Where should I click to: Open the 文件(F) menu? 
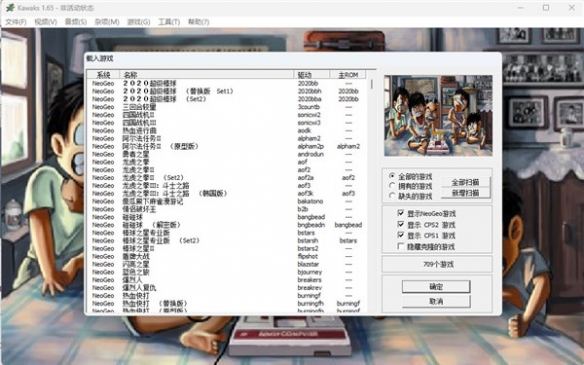coord(16,22)
